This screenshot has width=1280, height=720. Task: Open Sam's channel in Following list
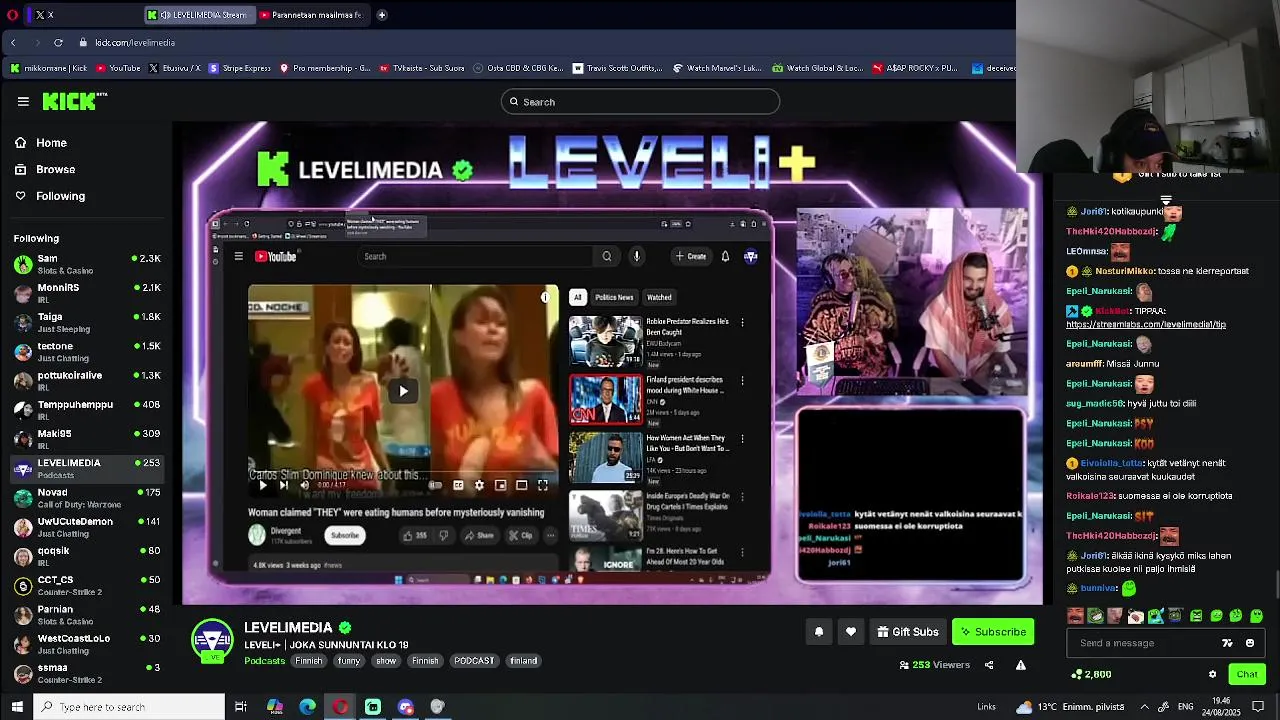click(88, 264)
